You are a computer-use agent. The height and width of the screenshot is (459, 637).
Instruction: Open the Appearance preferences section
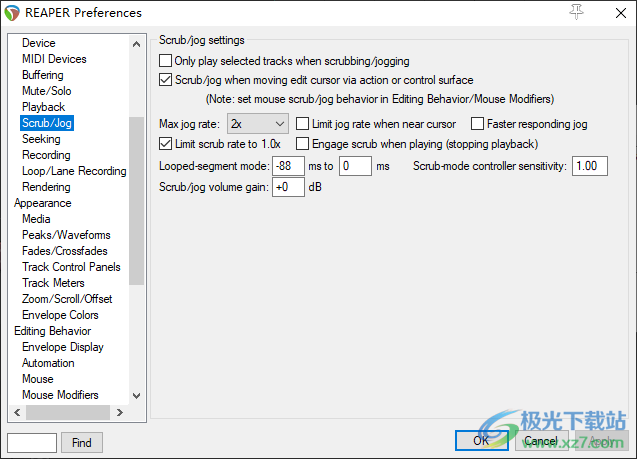[42, 203]
